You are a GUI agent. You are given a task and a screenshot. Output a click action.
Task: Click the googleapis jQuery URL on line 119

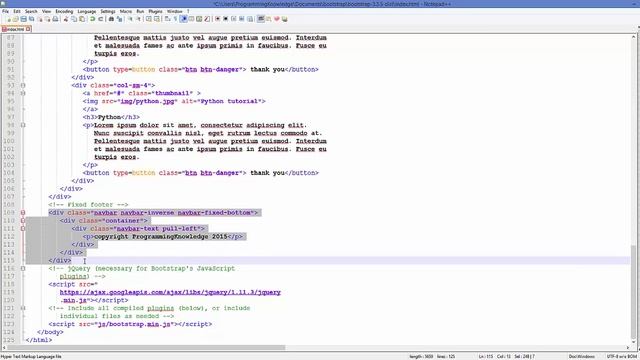pyautogui.click(x=170, y=292)
